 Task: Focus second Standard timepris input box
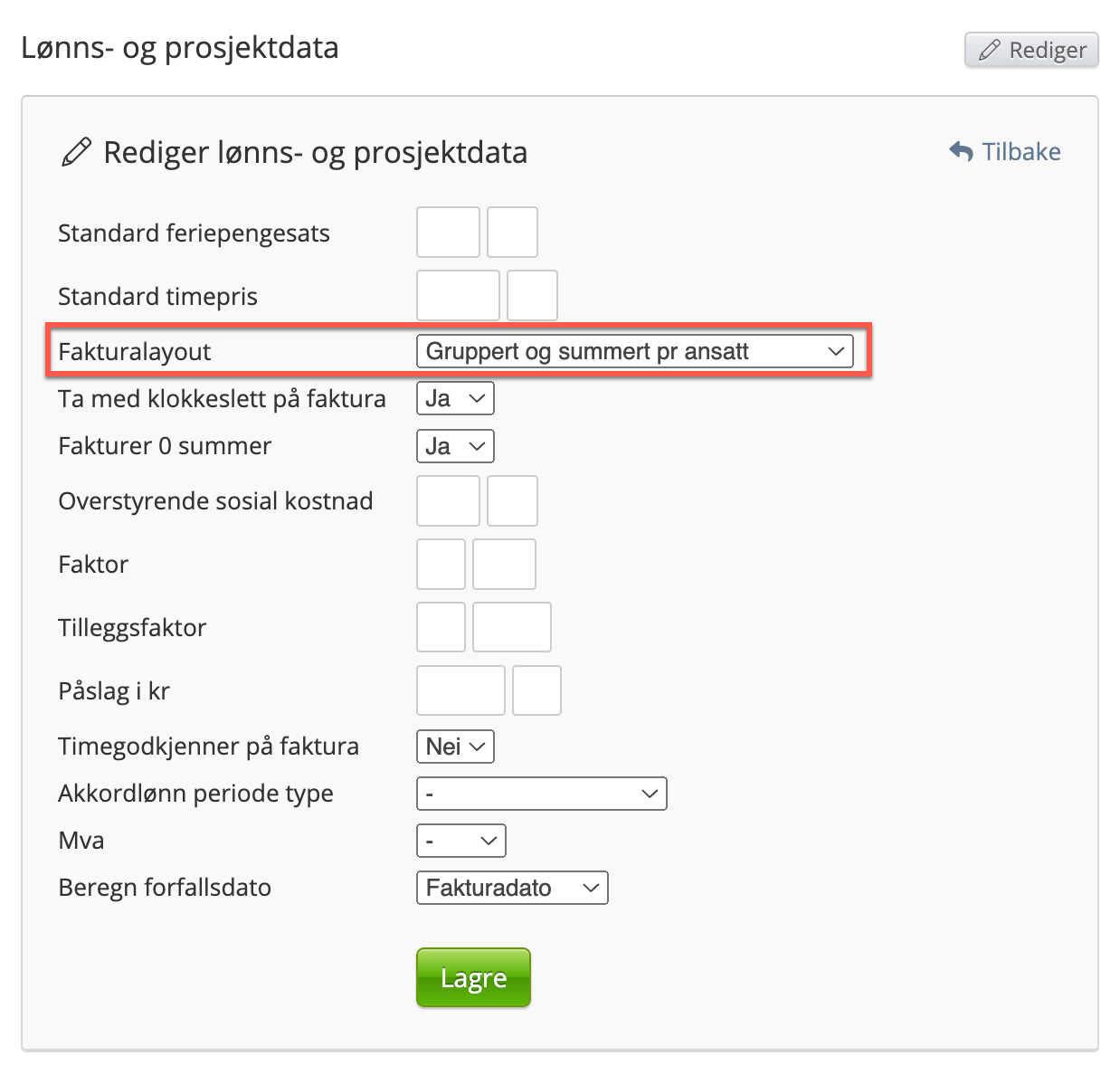pos(532,296)
